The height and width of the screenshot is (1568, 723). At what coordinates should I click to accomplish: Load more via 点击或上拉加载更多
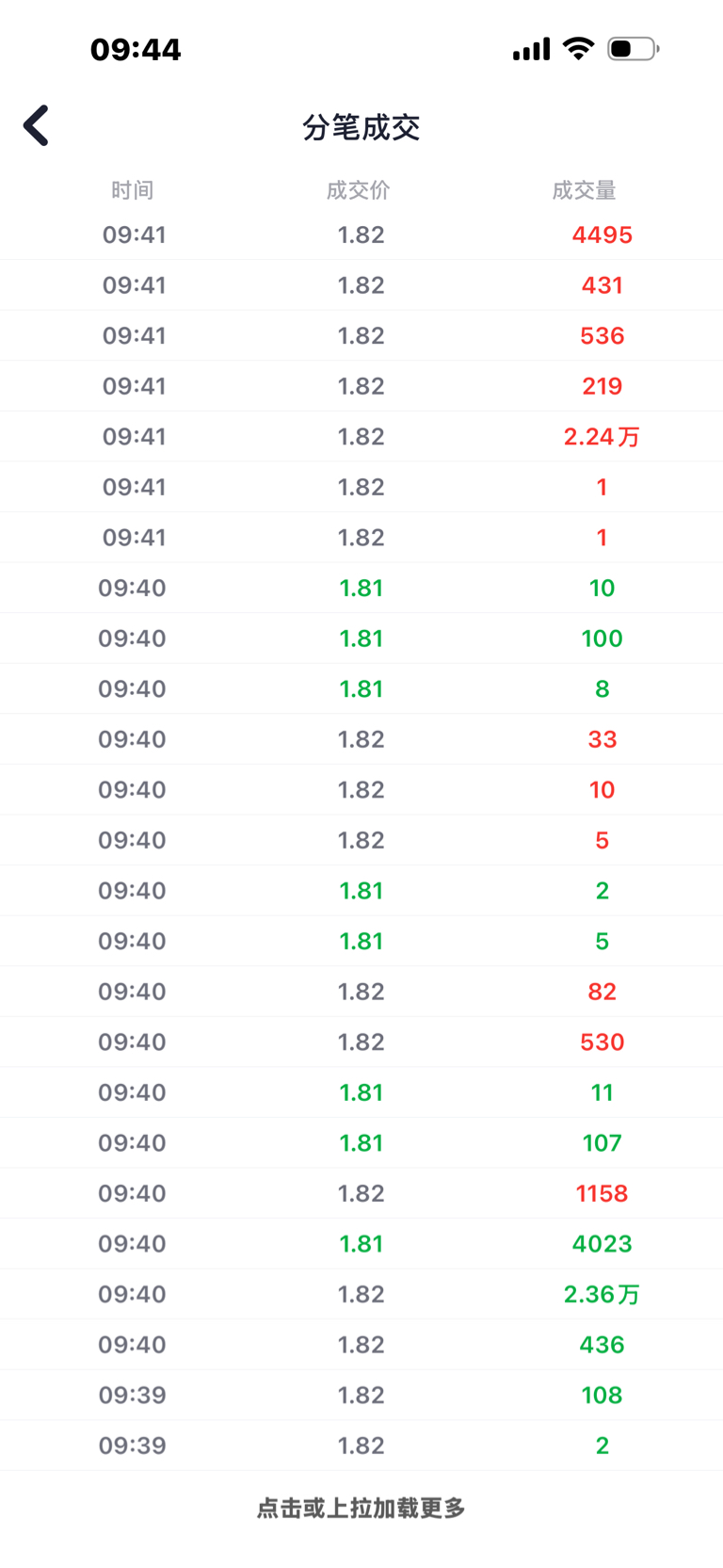[x=361, y=1508]
